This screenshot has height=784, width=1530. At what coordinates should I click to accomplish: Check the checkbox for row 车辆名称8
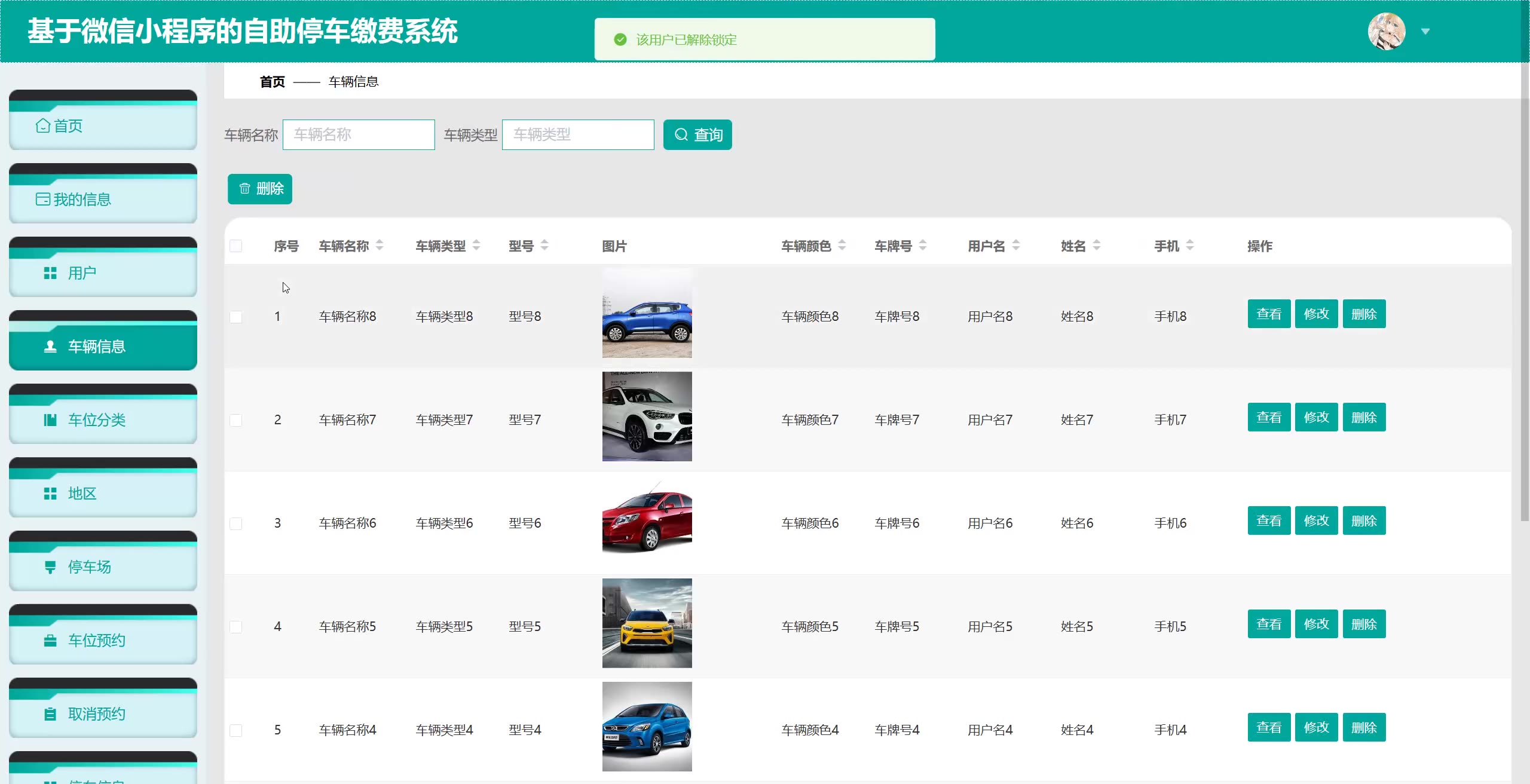point(236,317)
